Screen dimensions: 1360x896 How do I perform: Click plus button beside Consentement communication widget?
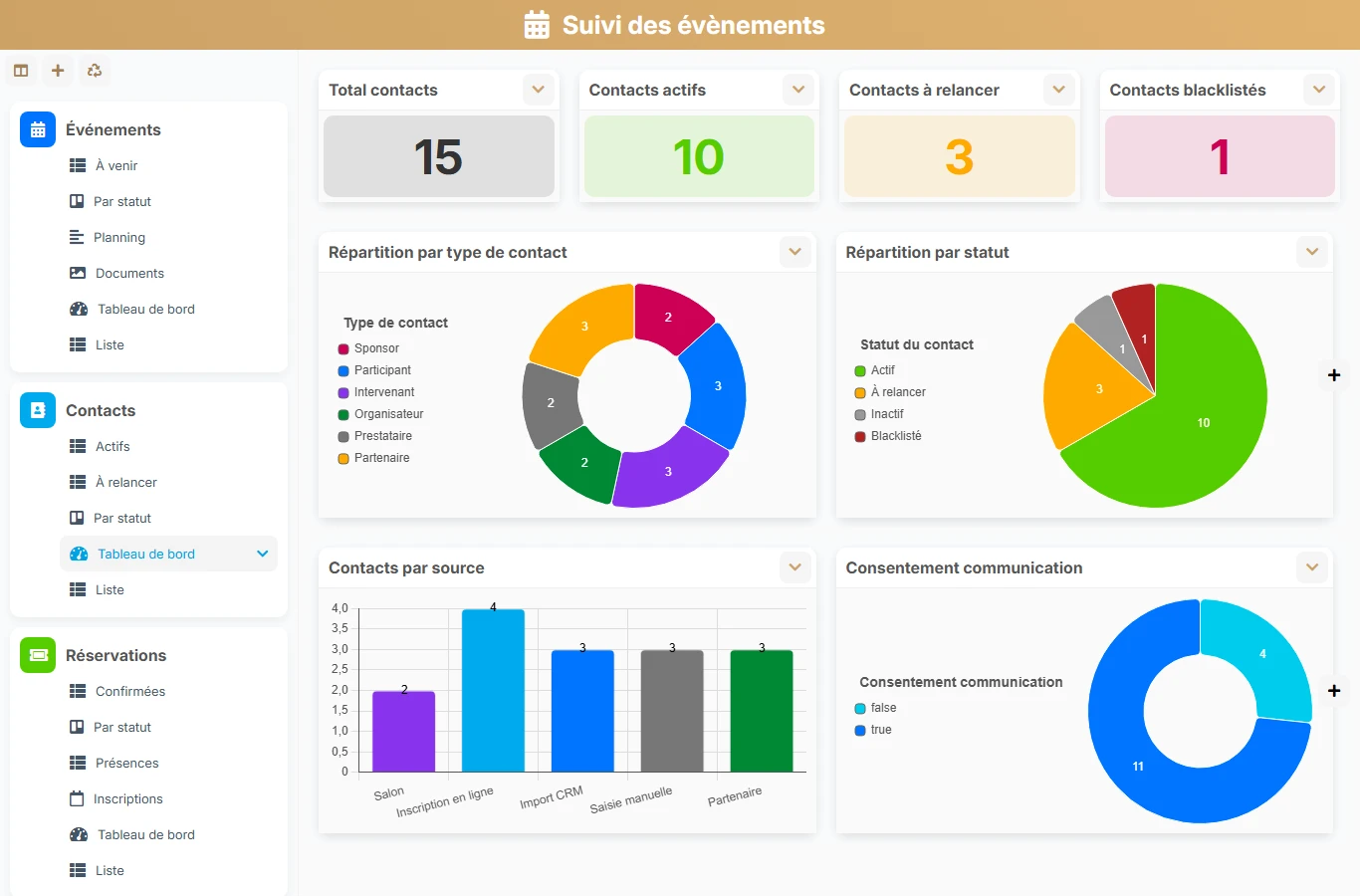pyautogui.click(x=1334, y=691)
